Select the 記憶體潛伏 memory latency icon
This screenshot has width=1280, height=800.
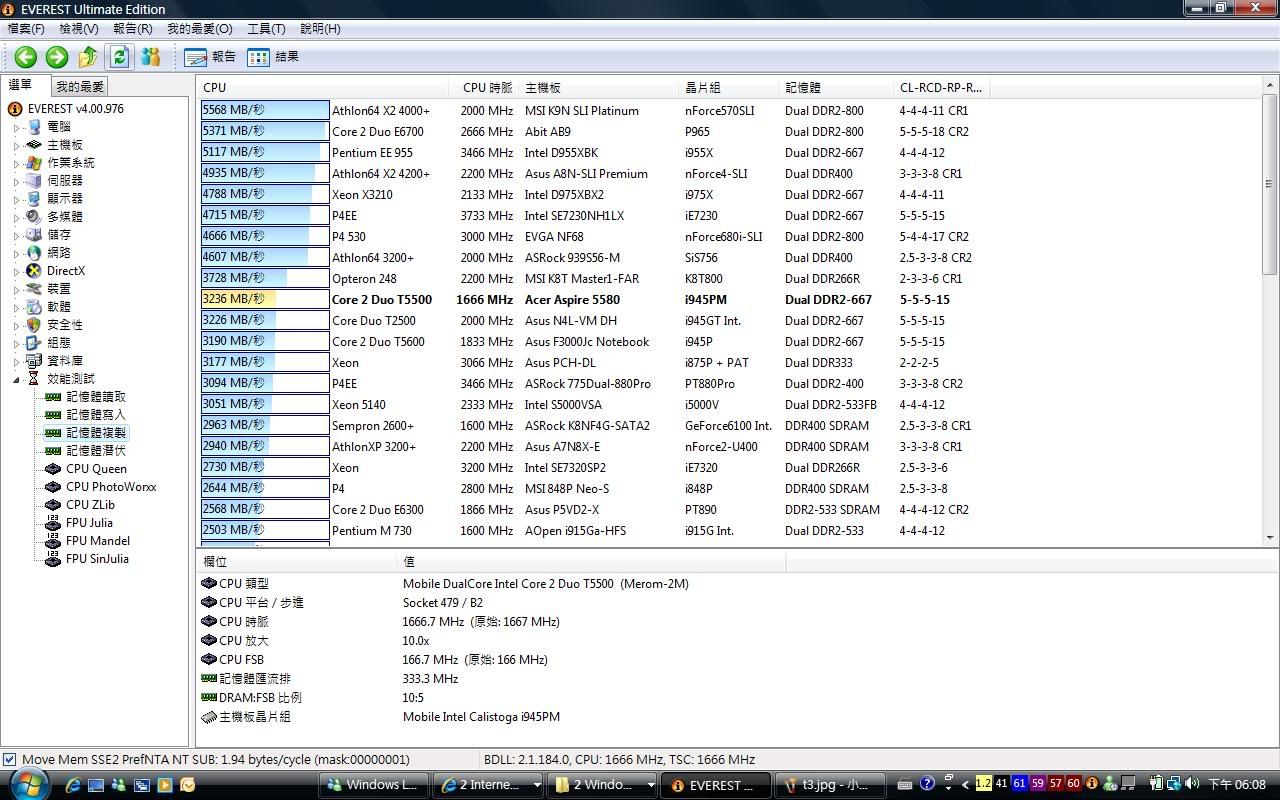tap(54, 451)
